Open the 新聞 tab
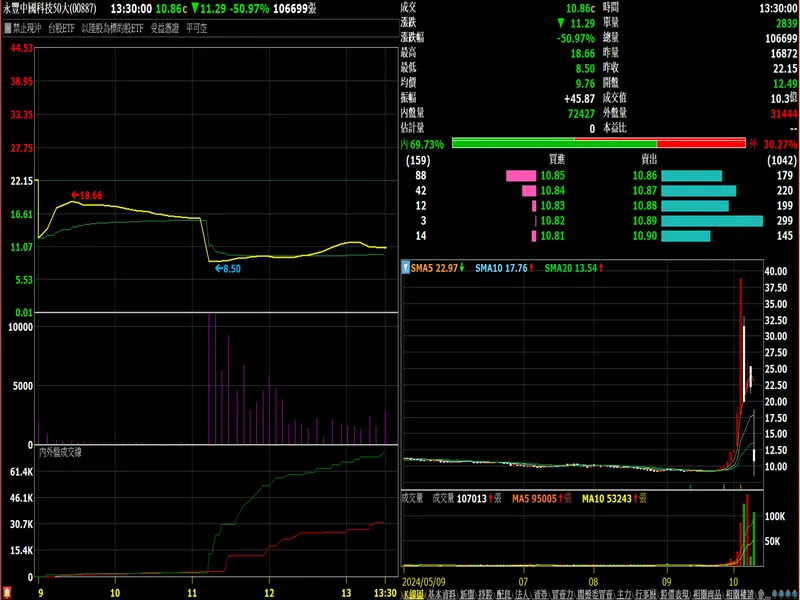Image resolution: width=800 pixels, height=600 pixels. 468,594
